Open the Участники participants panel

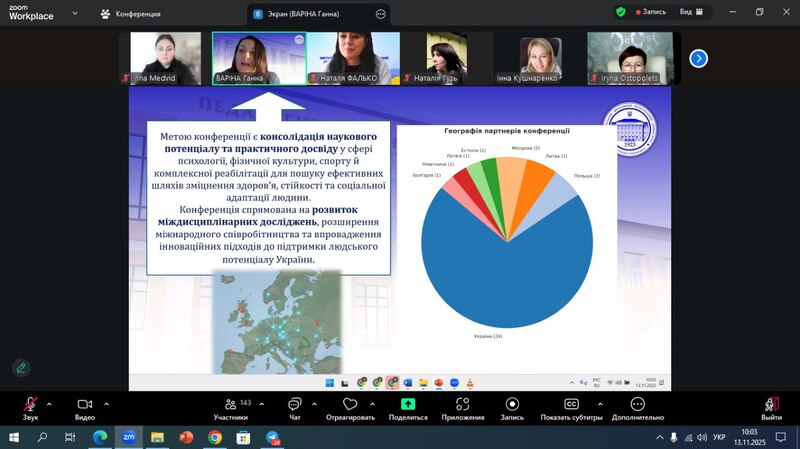tap(230, 404)
